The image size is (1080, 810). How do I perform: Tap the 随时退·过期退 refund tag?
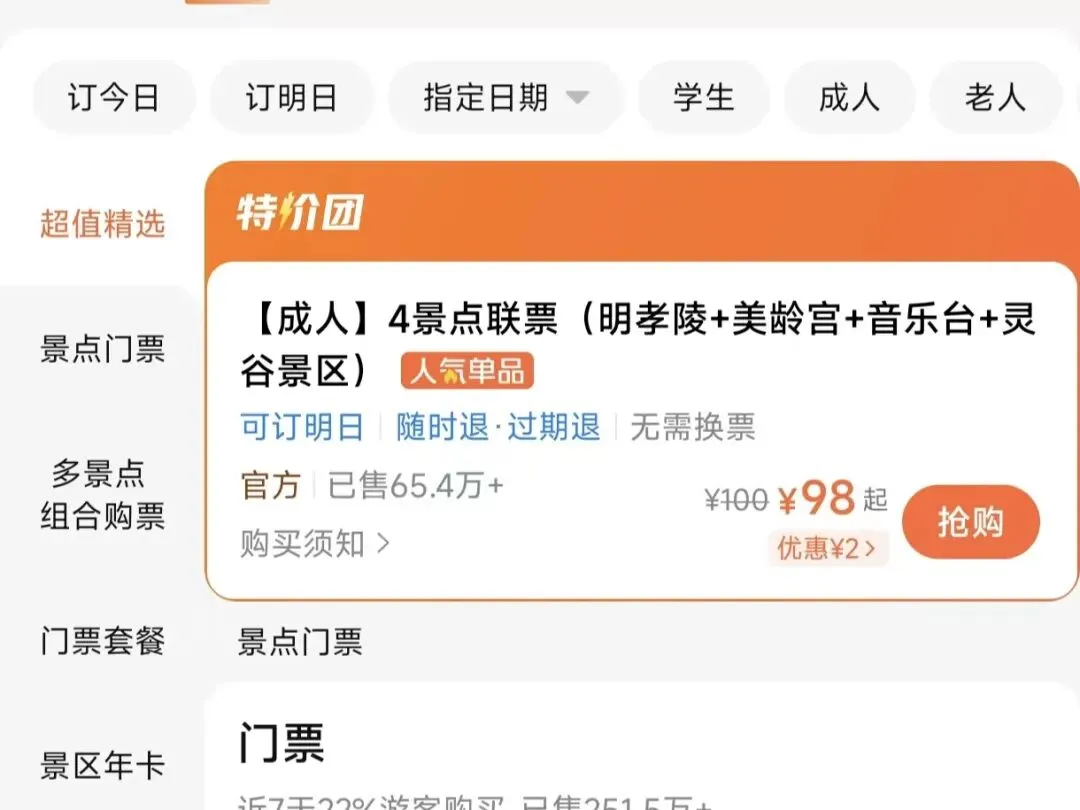click(x=498, y=427)
